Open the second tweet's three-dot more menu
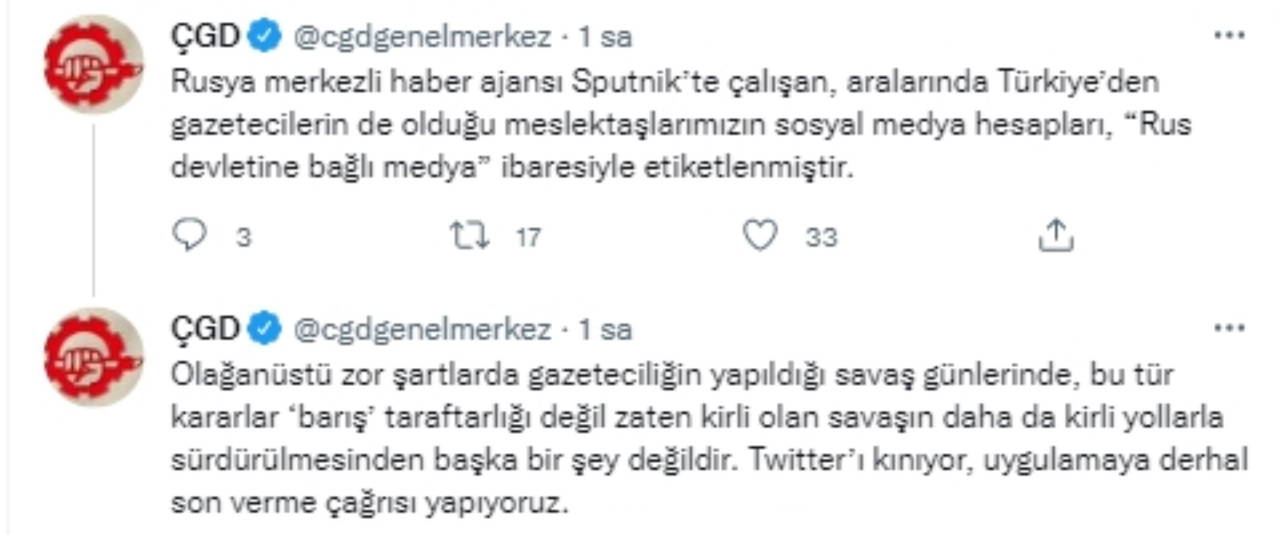 [x=1229, y=329]
